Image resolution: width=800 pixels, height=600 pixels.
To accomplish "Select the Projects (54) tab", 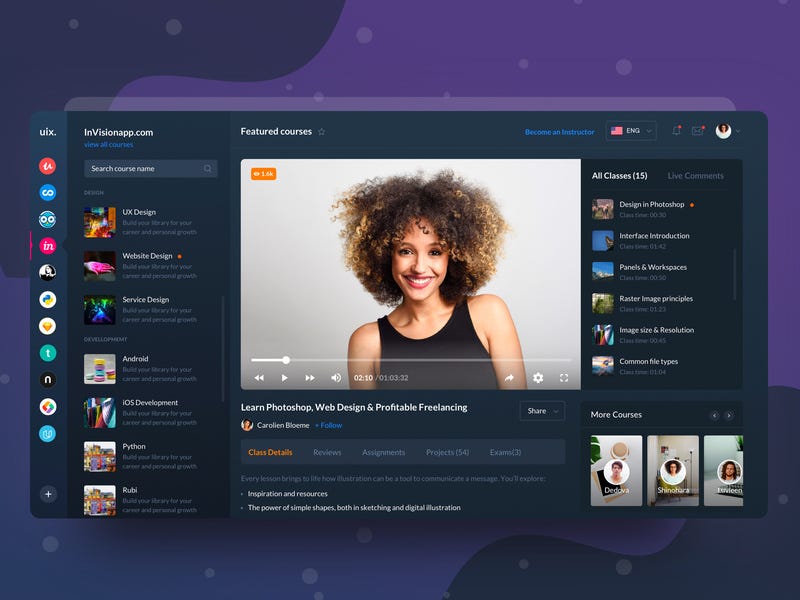I will (x=447, y=452).
